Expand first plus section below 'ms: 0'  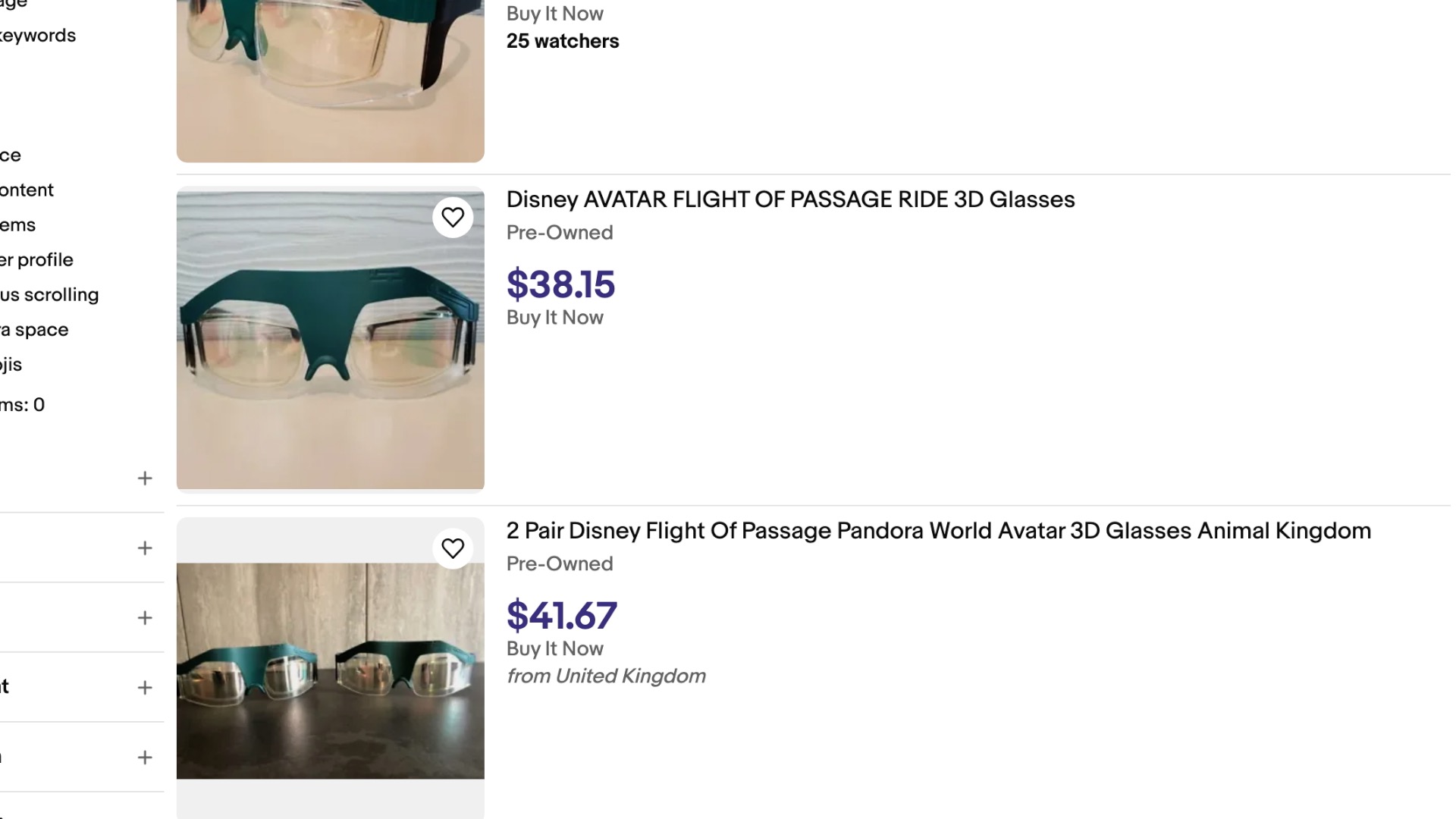pyautogui.click(x=145, y=479)
